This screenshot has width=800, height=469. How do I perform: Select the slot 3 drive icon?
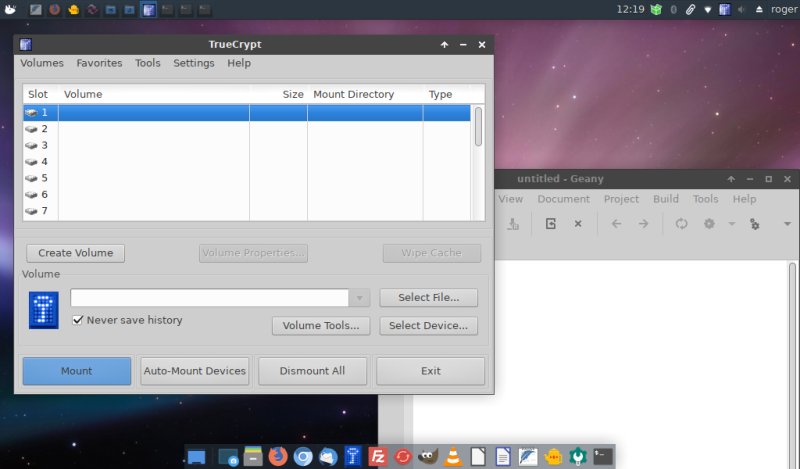click(x=31, y=145)
